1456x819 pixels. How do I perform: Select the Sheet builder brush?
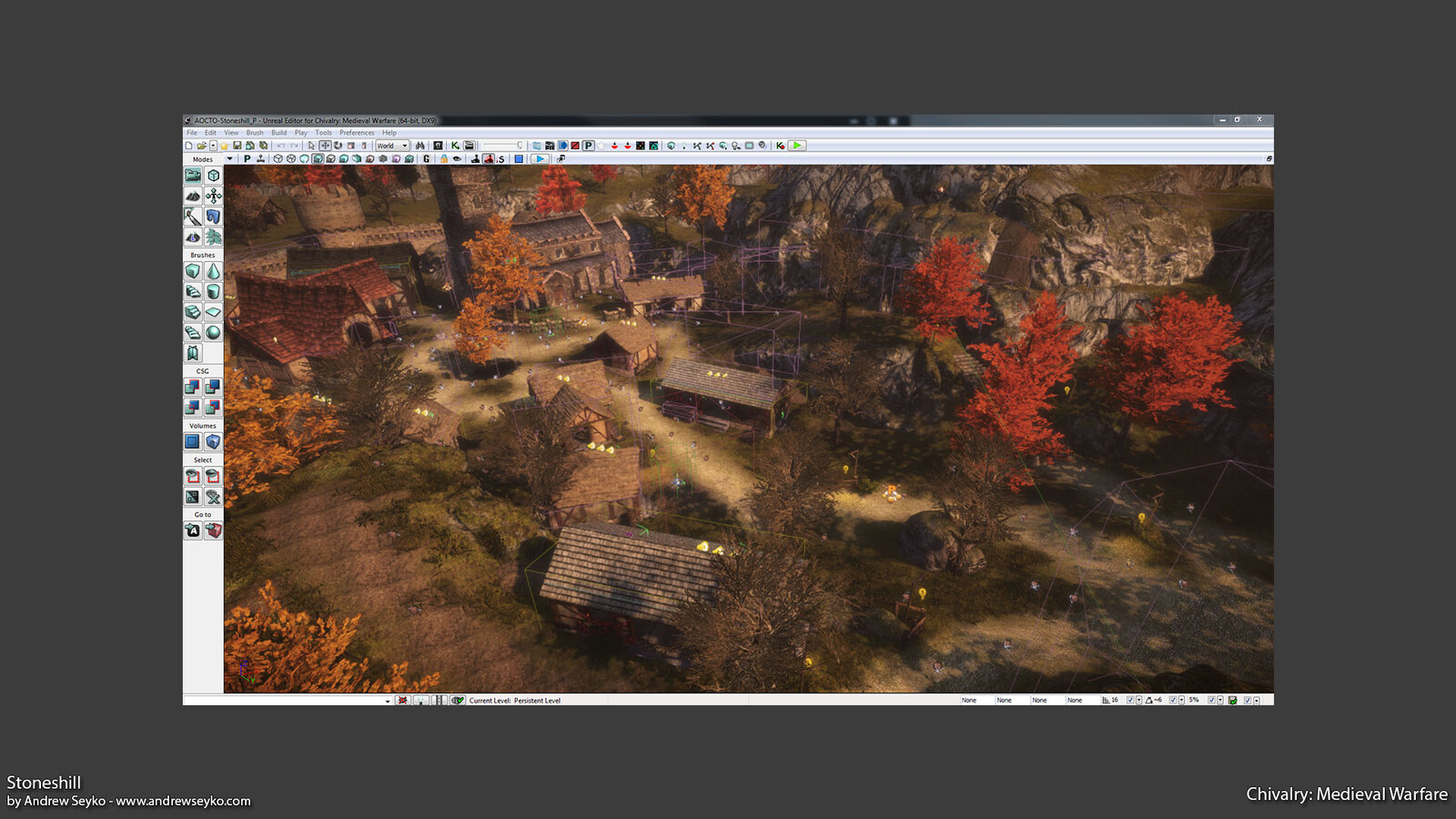[x=213, y=312]
